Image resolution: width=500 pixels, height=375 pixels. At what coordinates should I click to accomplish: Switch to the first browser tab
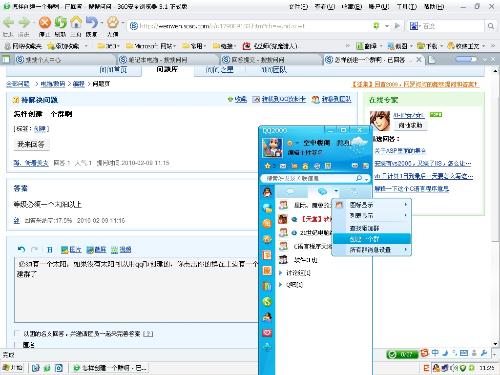point(65,60)
